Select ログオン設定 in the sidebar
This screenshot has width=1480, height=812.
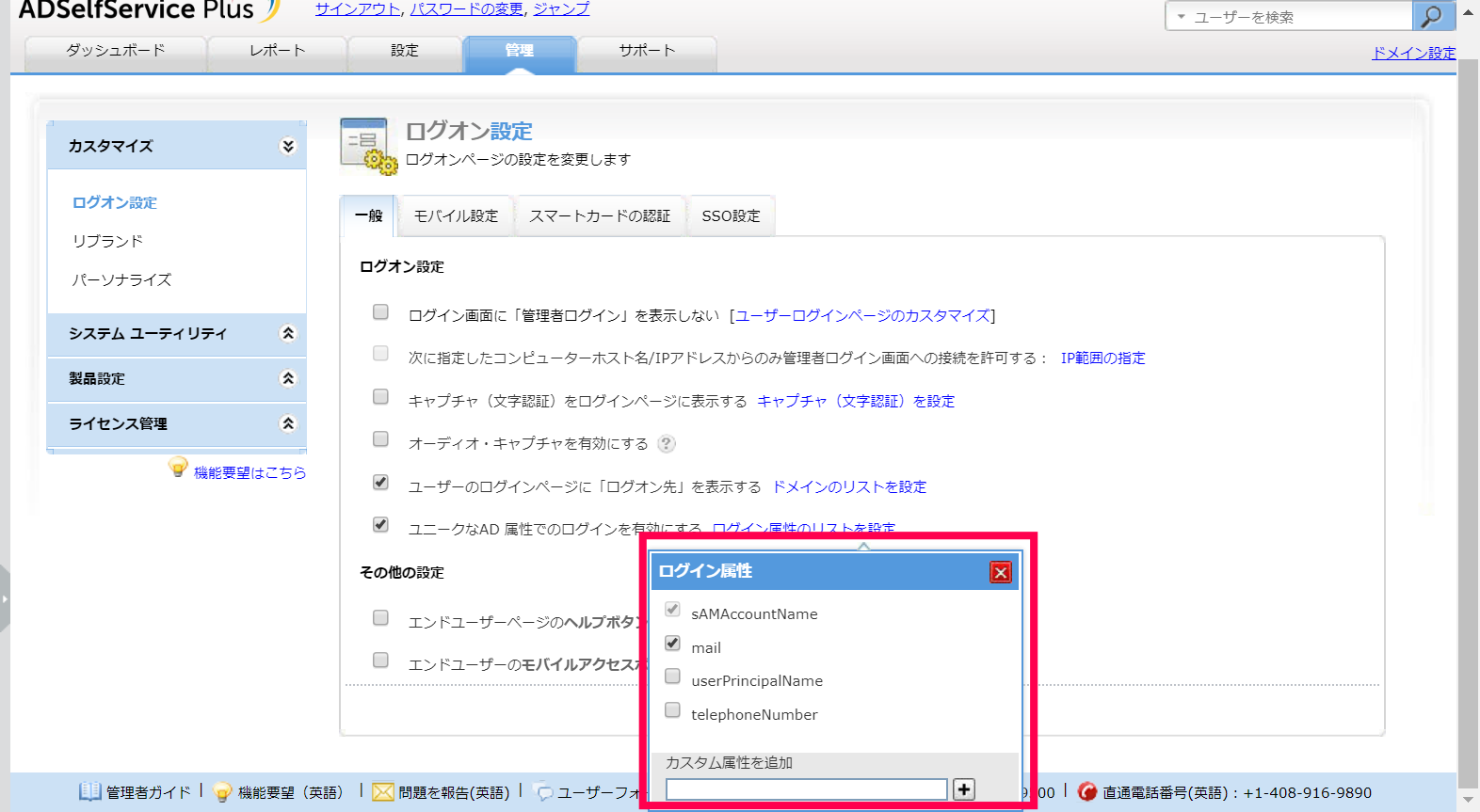[x=115, y=203]
